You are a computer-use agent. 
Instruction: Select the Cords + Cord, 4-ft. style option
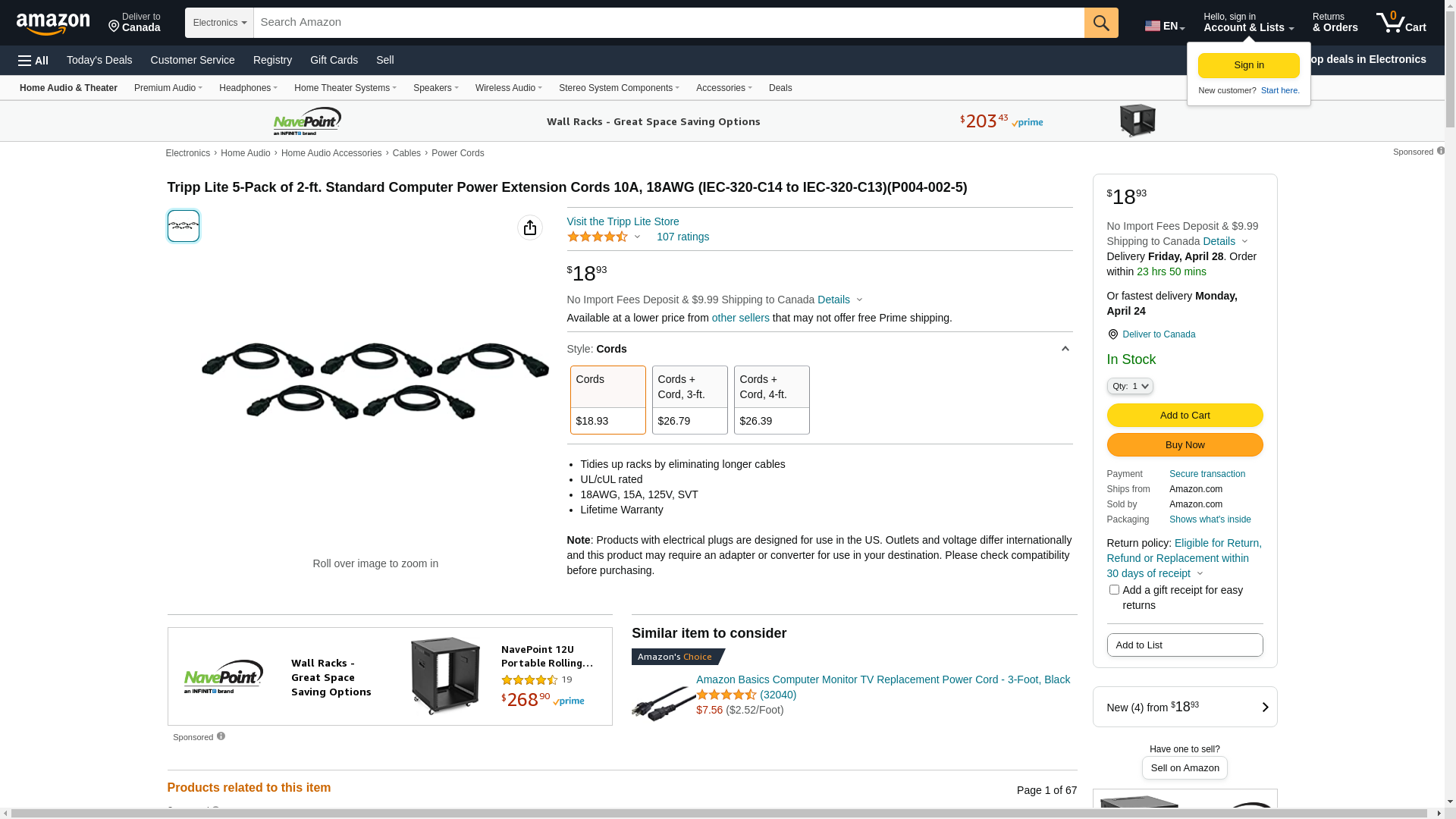pos(771,400)
